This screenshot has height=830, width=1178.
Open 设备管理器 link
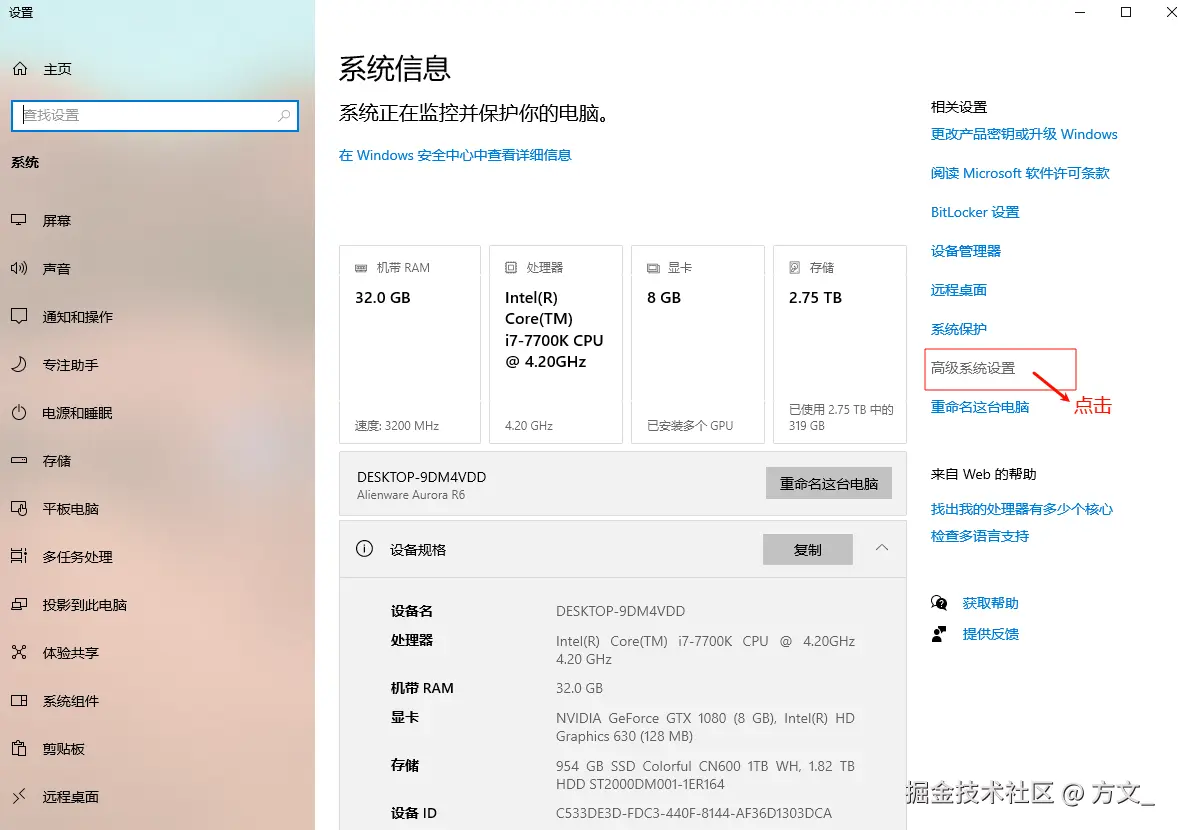(x=966, y=251)
